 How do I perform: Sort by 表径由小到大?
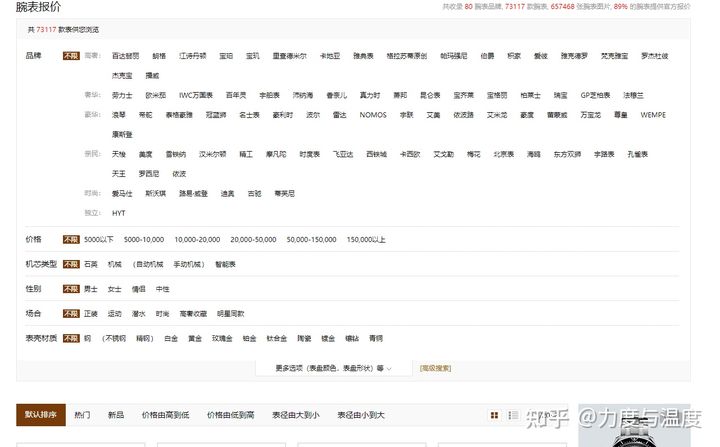(x=360, y=415)
